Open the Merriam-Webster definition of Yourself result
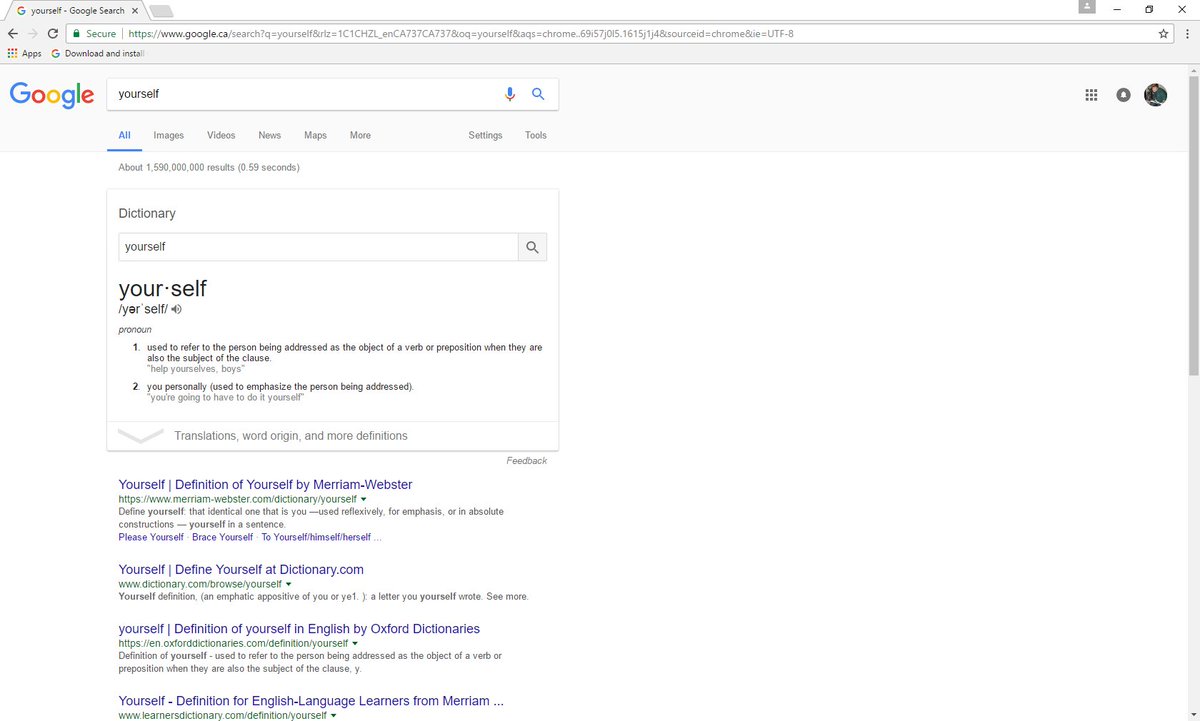The width and height of the screenshot is (1200, 721). pos(265,484)
